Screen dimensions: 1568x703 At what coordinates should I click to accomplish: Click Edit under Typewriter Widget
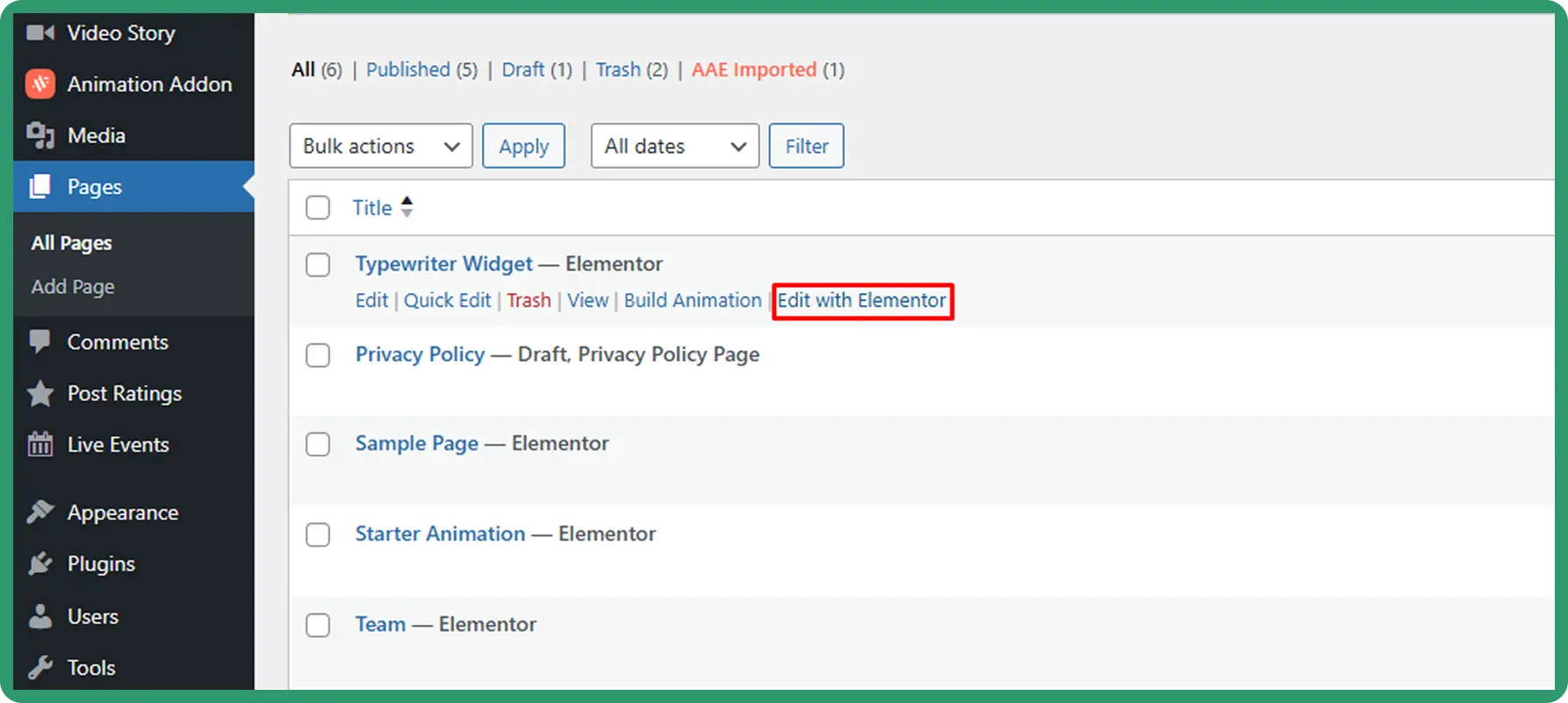[371, 300]
